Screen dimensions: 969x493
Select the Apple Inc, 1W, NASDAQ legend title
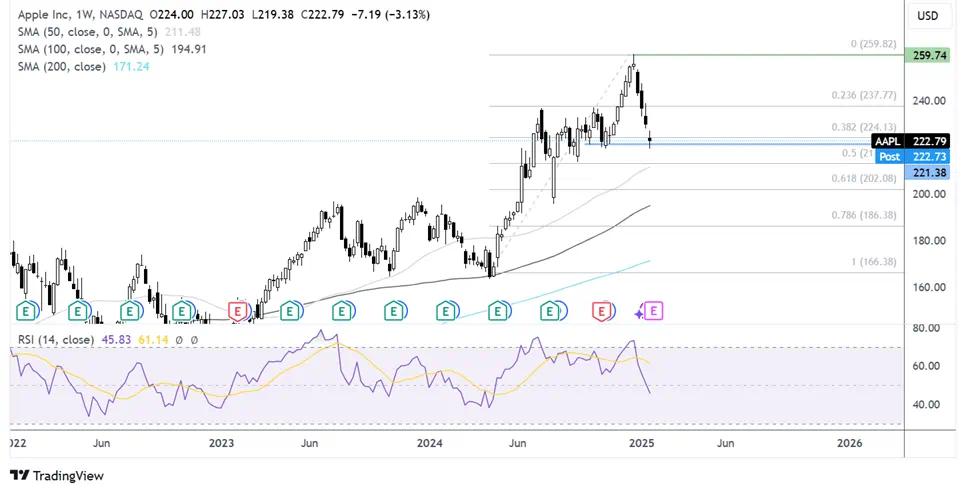point(81,14)
